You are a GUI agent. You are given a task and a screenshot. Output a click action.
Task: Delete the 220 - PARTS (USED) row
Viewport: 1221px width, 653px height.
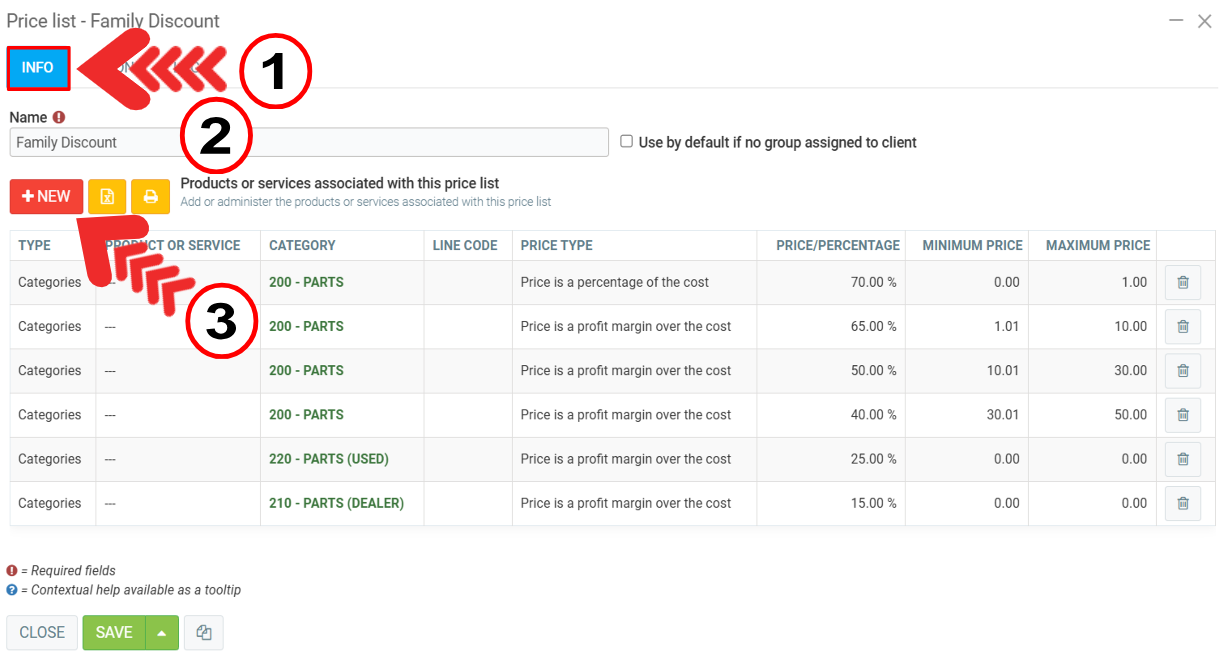(x=1182, y=459)
